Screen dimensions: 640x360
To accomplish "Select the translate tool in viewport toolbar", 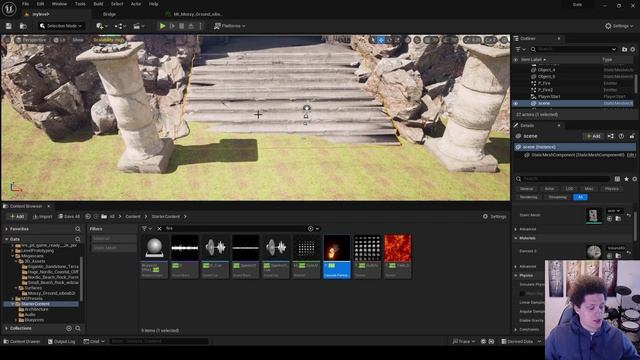I will (381, 40).
